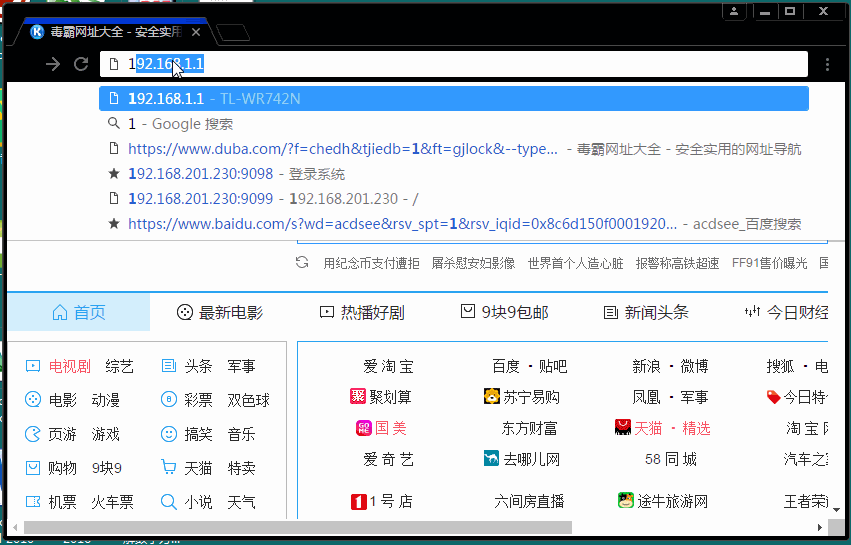Click the 苏宁易购 lion logo icon
The width and height of the screenshot is (851, 545).
492,396
